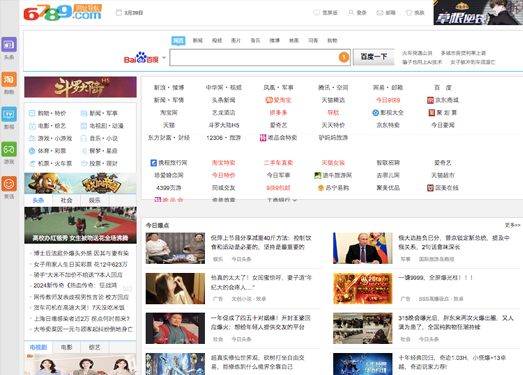523x375 pixels.
Task: Click the Baidu paw logo
Action: (141, 57)
